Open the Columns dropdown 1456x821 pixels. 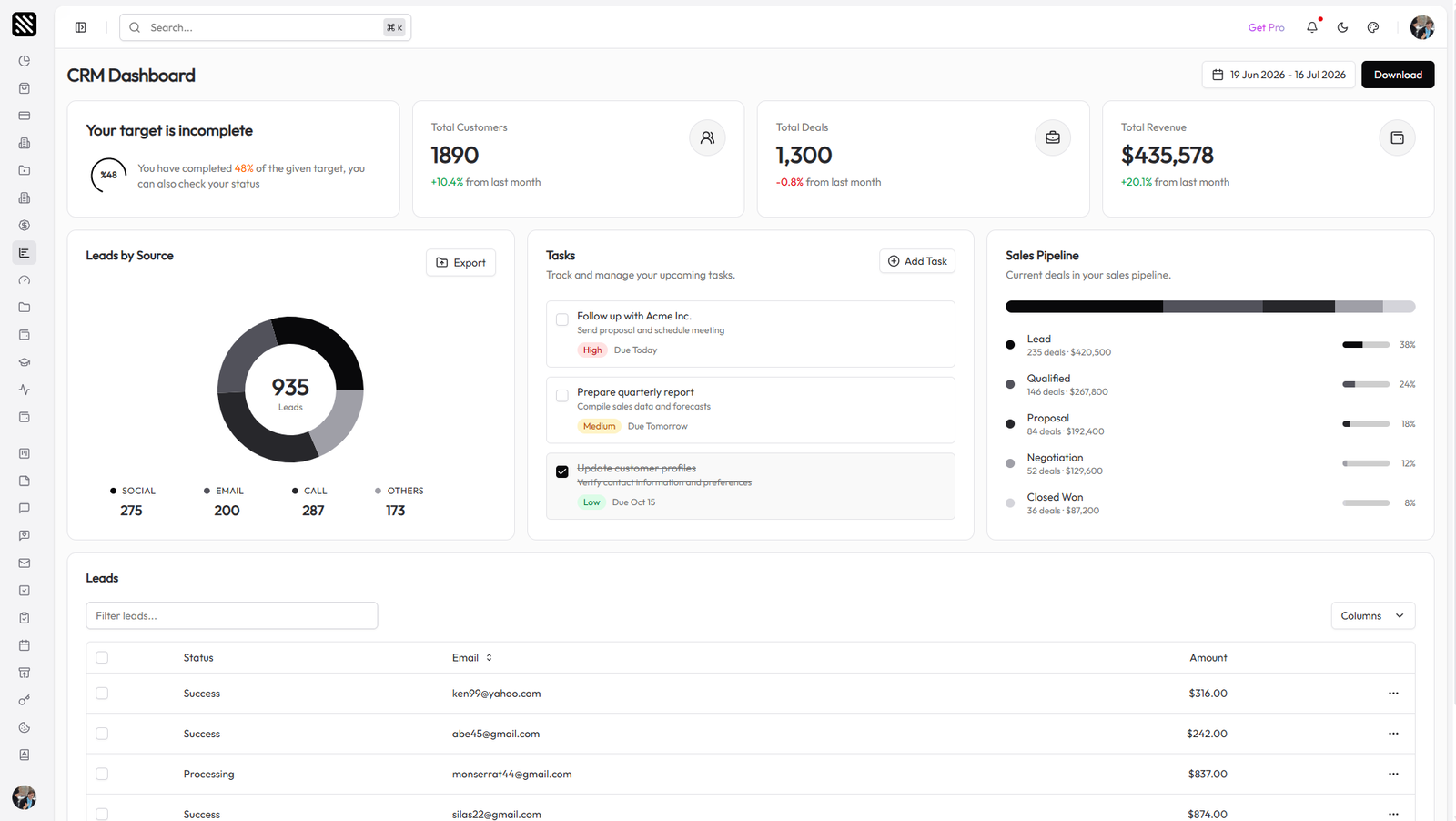click(x=1372, y=615)
